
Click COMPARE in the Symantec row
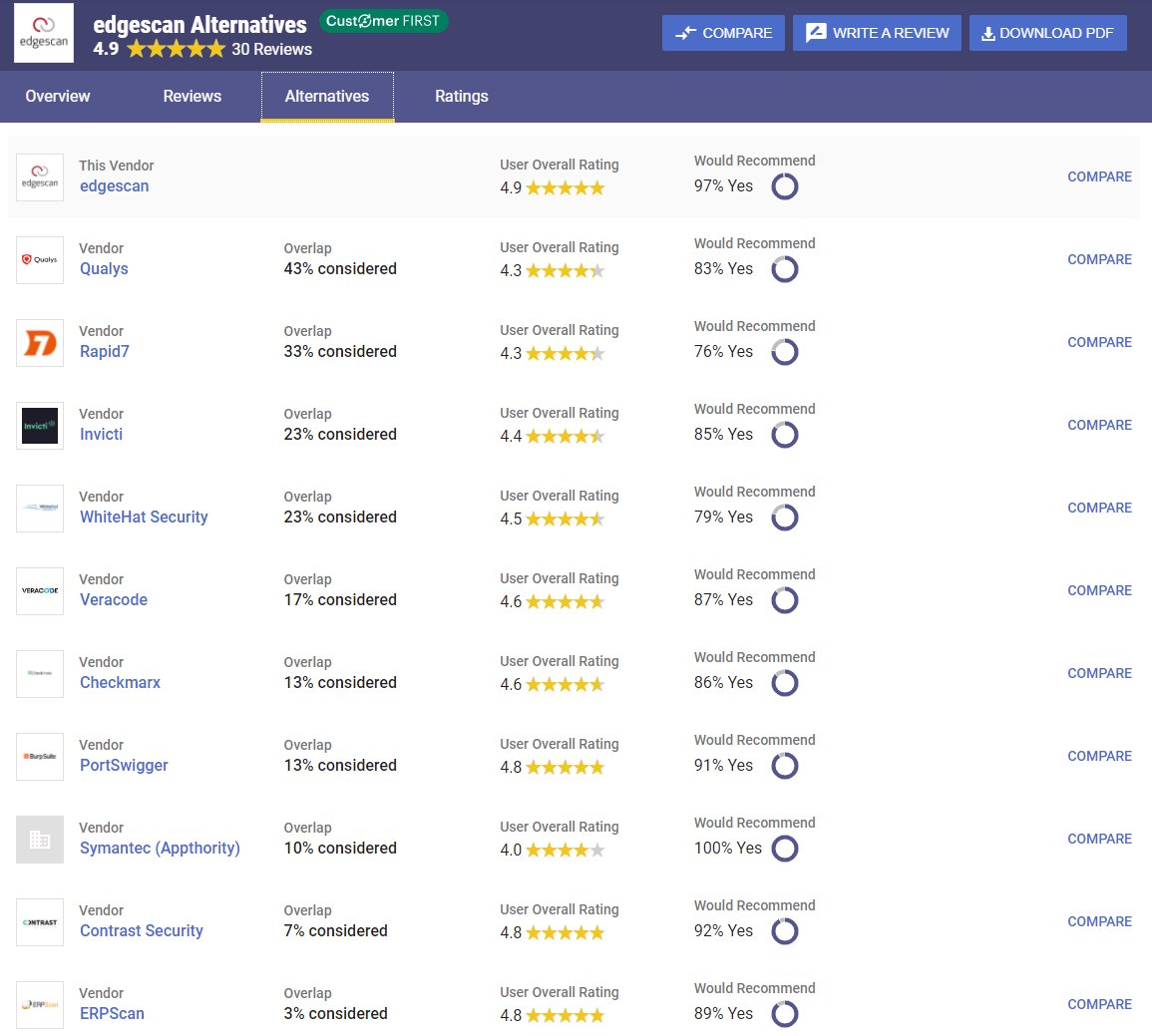coord(1099,839)
